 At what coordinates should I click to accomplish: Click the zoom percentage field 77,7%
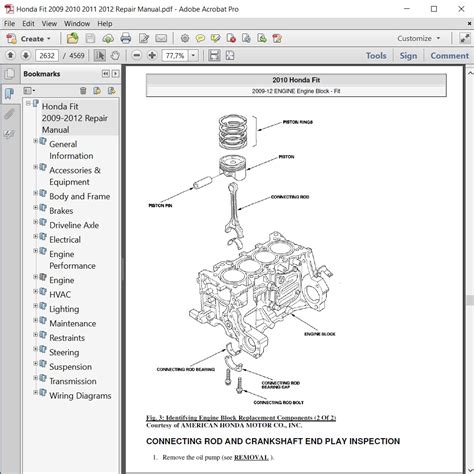(x=175, y=56)
